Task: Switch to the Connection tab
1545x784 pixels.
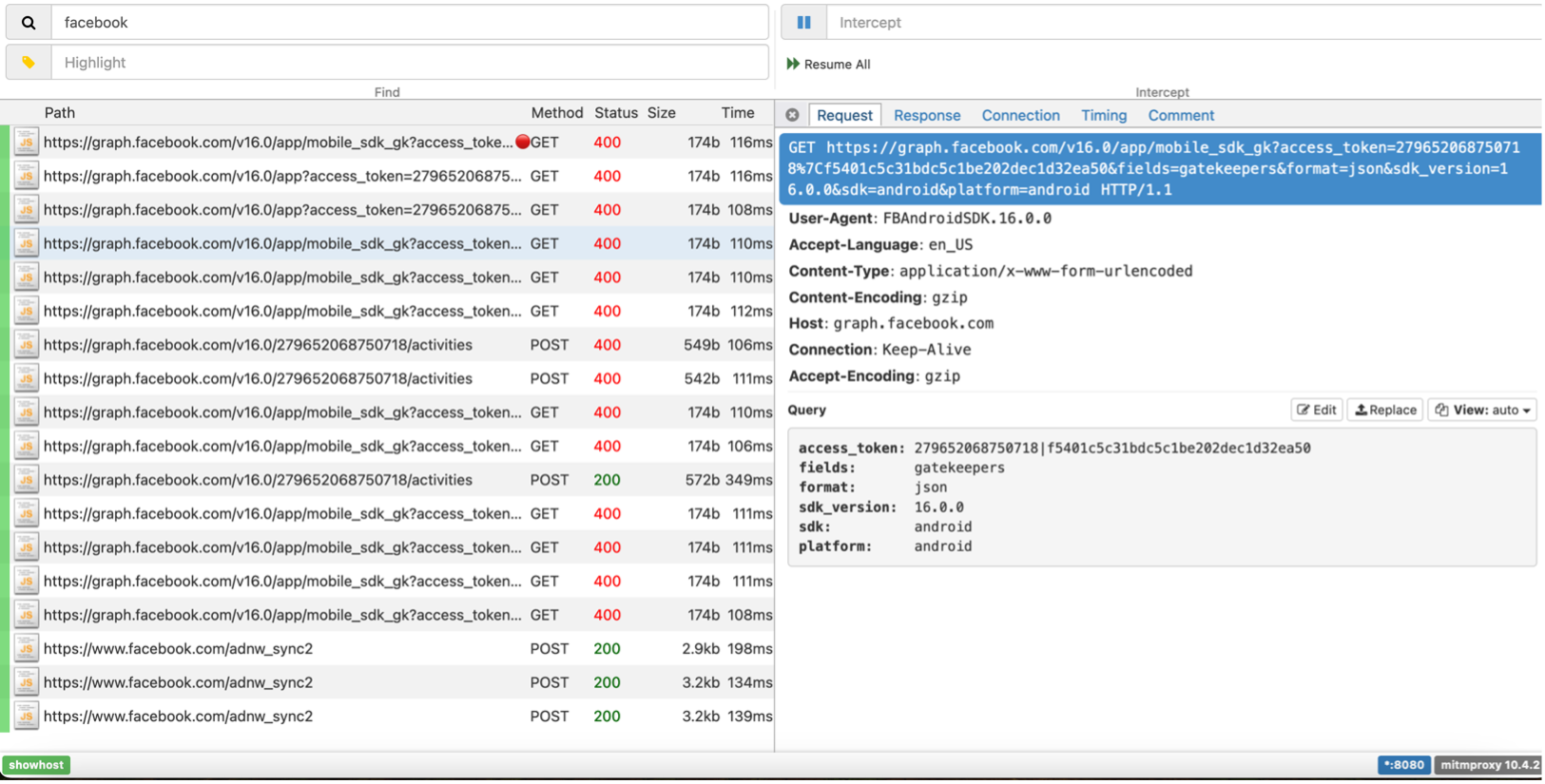Action: coord(1020,115)
